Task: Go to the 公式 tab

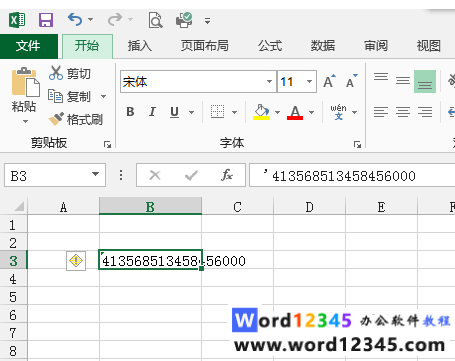Action: 270,46
